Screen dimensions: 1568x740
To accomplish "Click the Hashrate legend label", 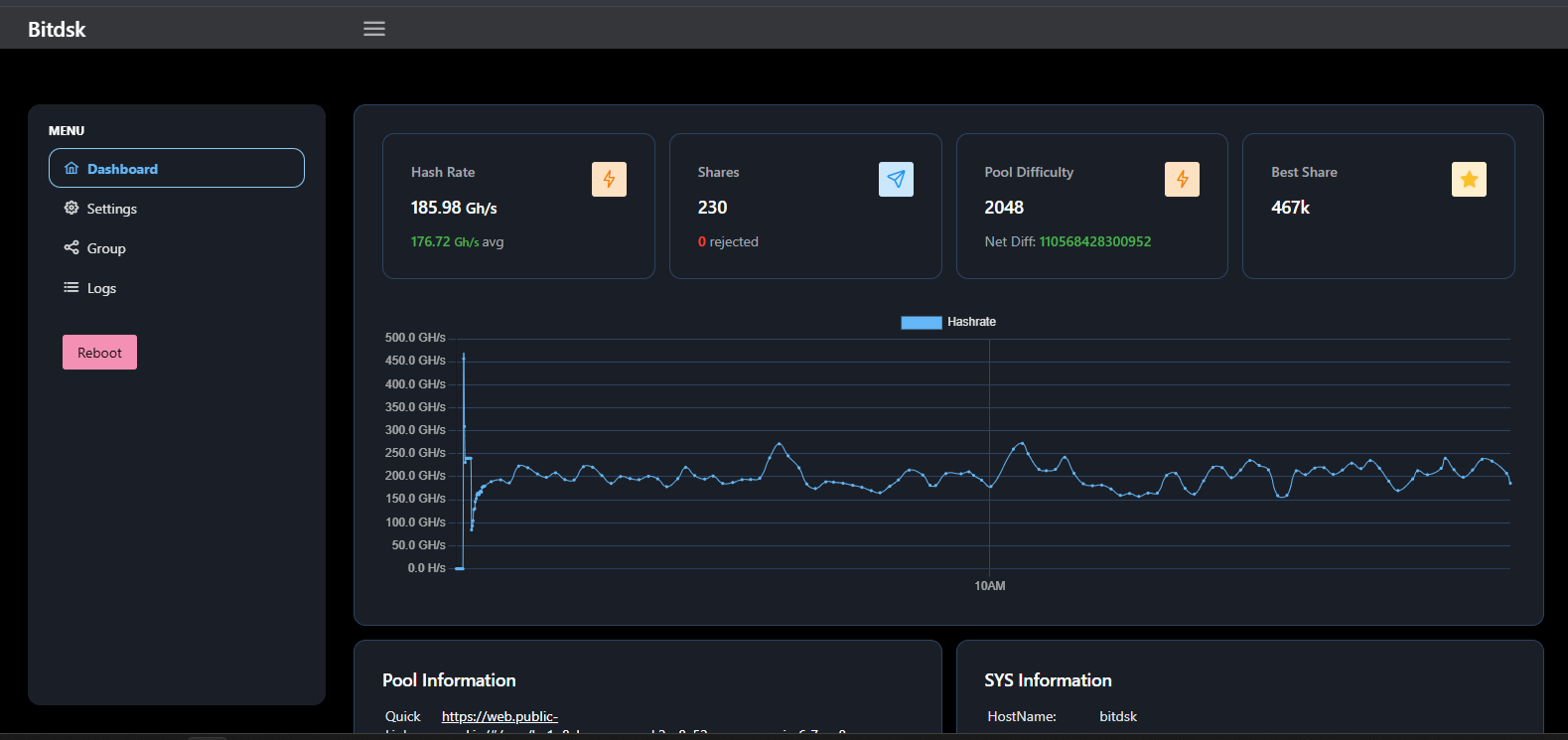I will 971,322.
